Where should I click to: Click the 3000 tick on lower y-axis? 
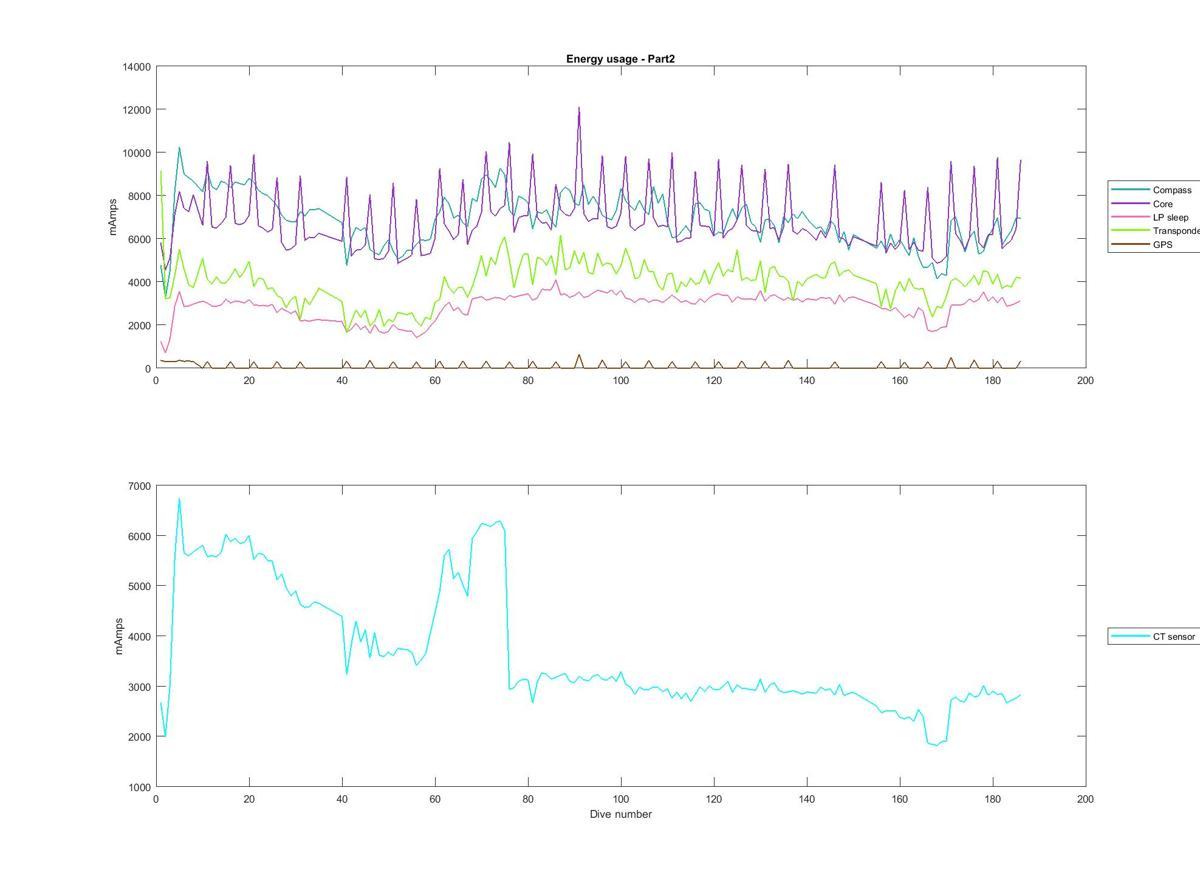(140, 687)
